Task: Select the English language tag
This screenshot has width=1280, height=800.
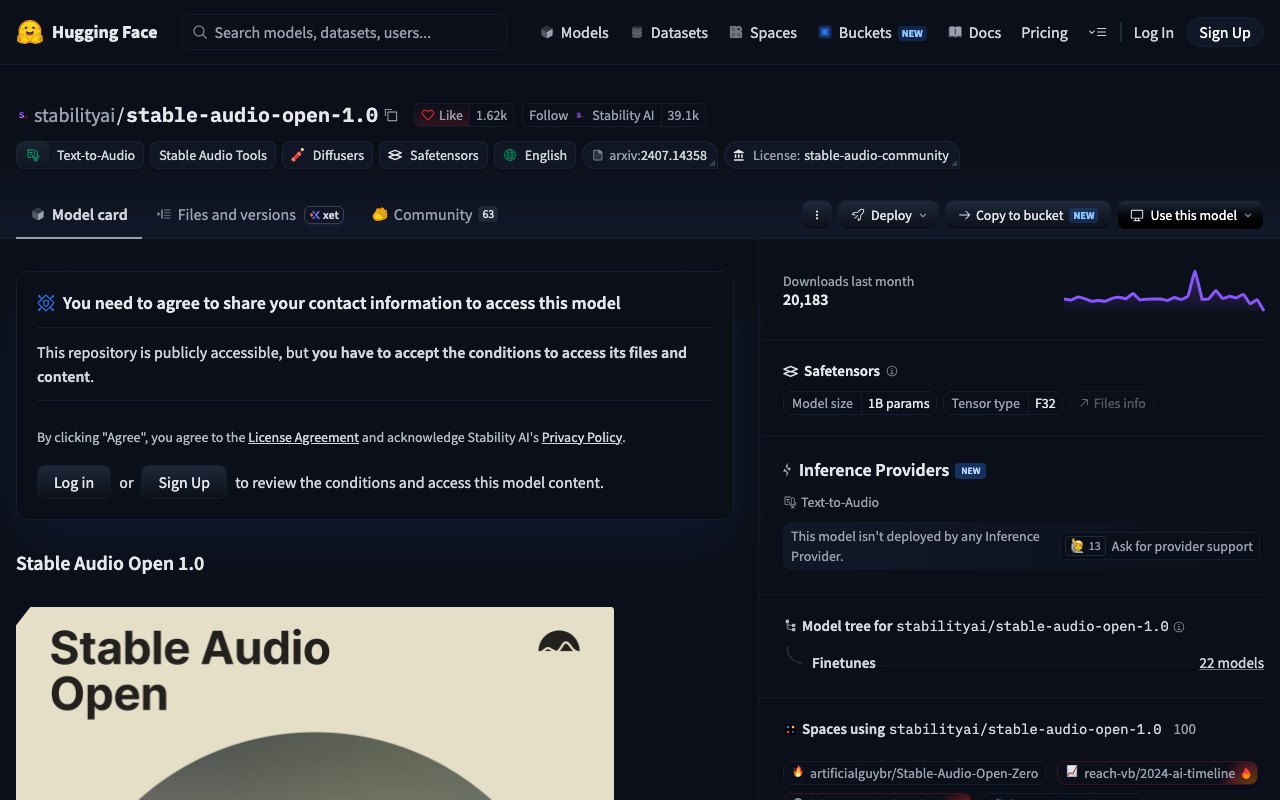Action: coord(535,155)
